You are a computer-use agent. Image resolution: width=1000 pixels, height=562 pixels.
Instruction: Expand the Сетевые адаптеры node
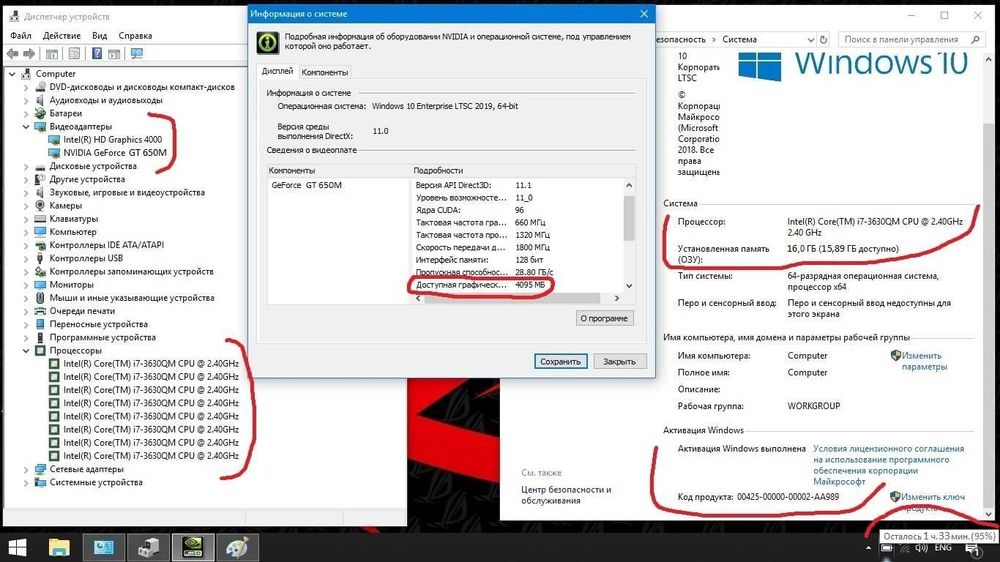pyautogui.click(x=26, y=470)
